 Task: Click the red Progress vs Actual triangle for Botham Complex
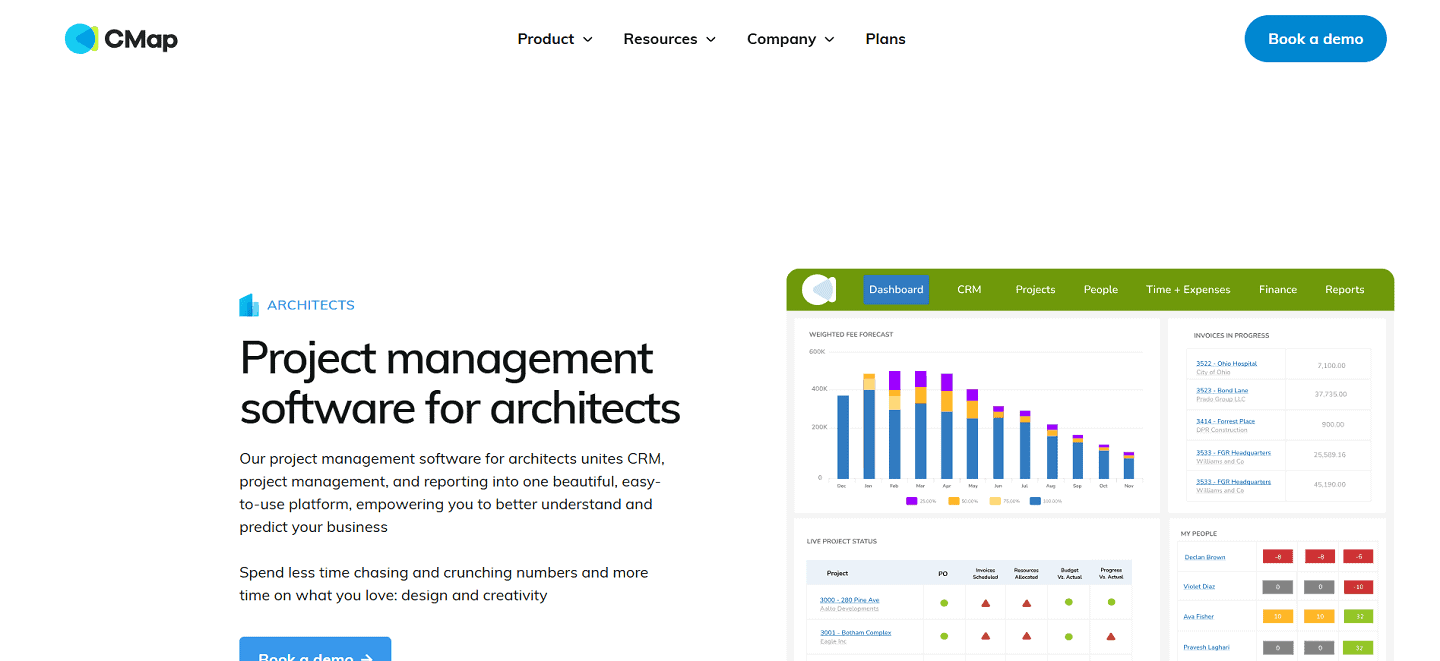(x=1112, y=636)
